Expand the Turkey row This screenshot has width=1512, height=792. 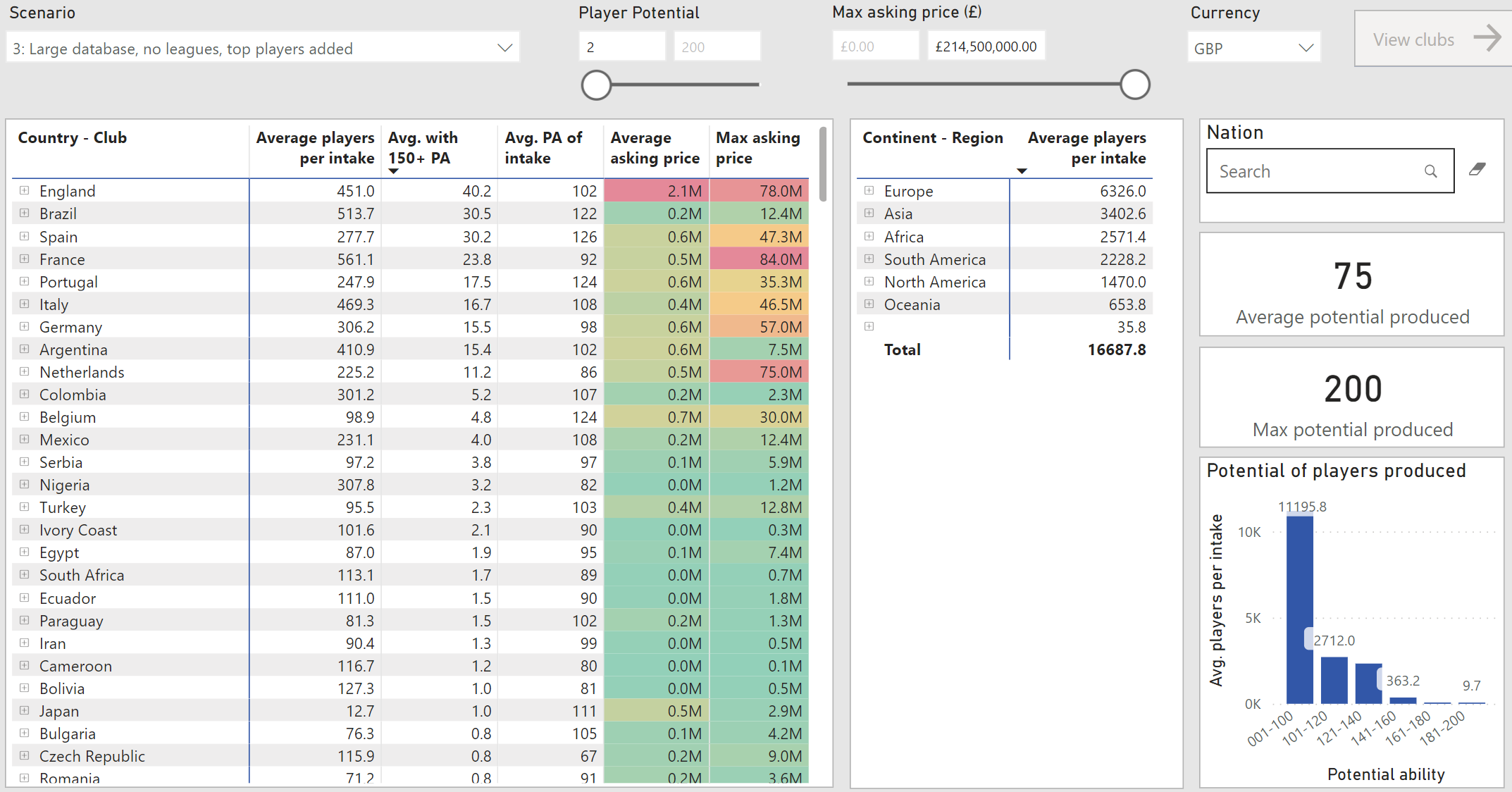tap(25, 507)
